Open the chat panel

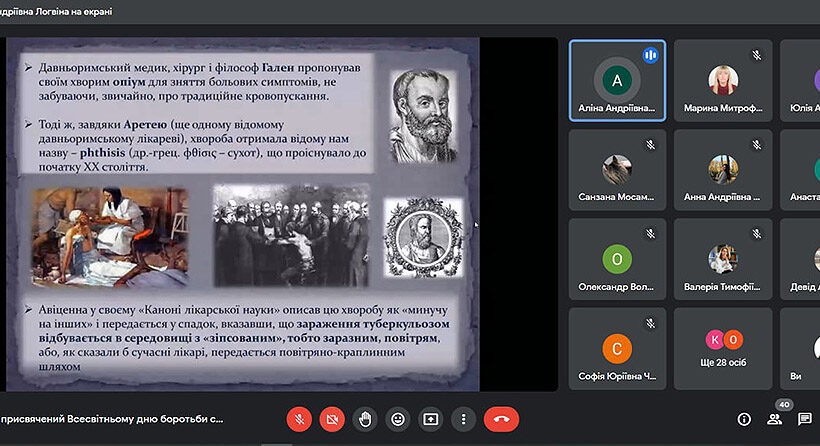point(805,419)
